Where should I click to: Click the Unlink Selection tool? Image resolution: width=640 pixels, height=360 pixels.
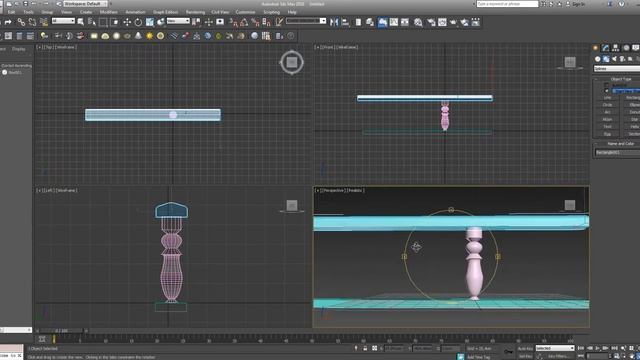coord(32,22)
